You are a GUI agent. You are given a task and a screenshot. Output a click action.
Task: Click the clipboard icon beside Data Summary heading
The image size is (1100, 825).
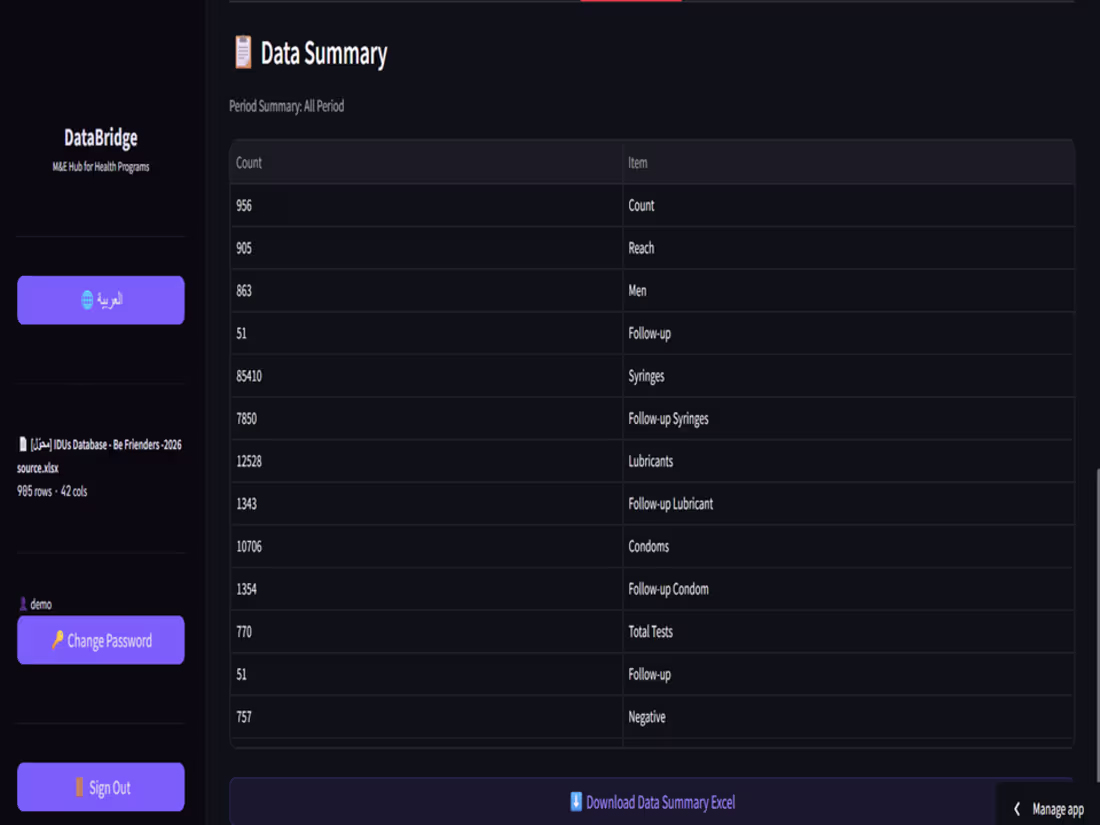pyautogui.click(x=243, y=53)
